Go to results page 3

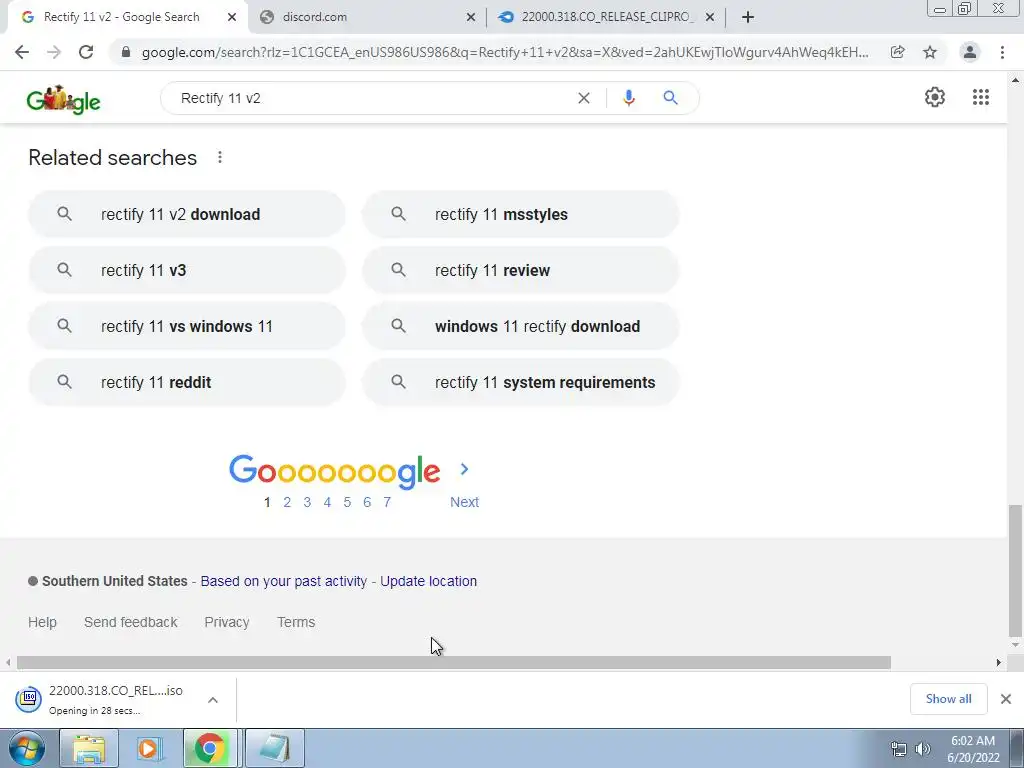(307, 502)
